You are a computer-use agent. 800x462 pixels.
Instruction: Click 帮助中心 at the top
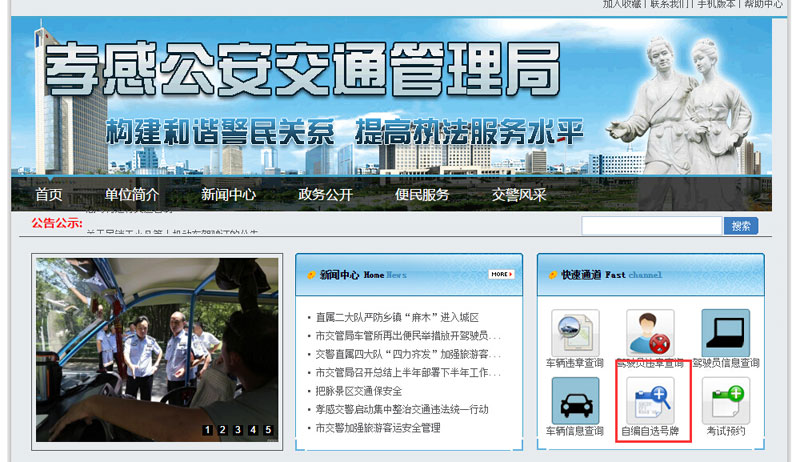click(x=763, y=4)
